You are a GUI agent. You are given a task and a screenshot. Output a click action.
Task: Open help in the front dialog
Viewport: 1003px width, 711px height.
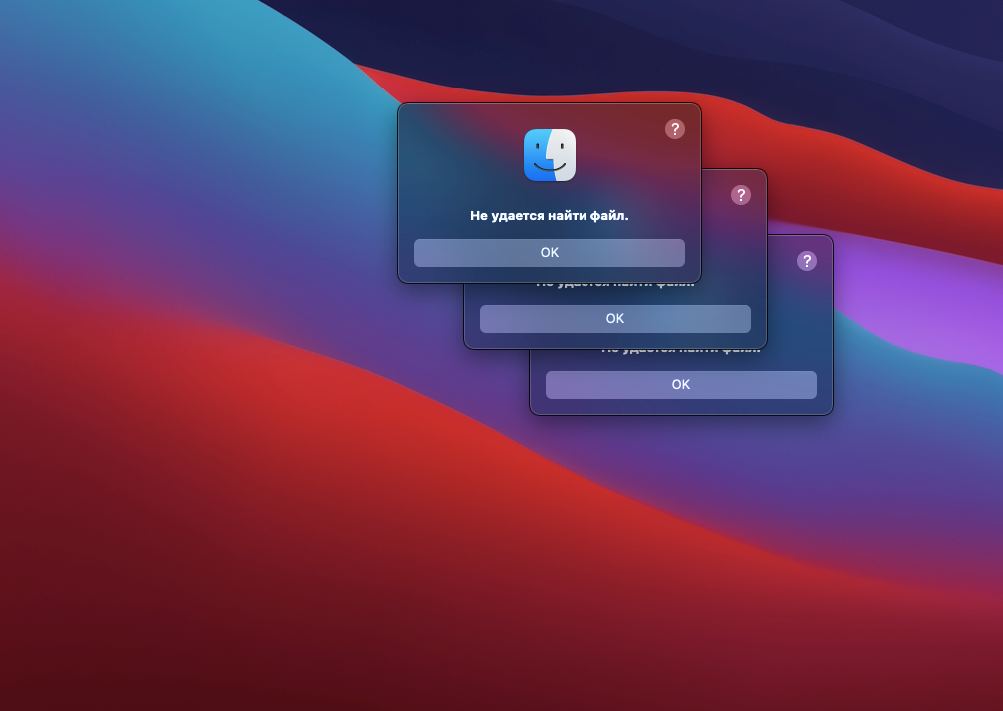[x=675, y=129]
